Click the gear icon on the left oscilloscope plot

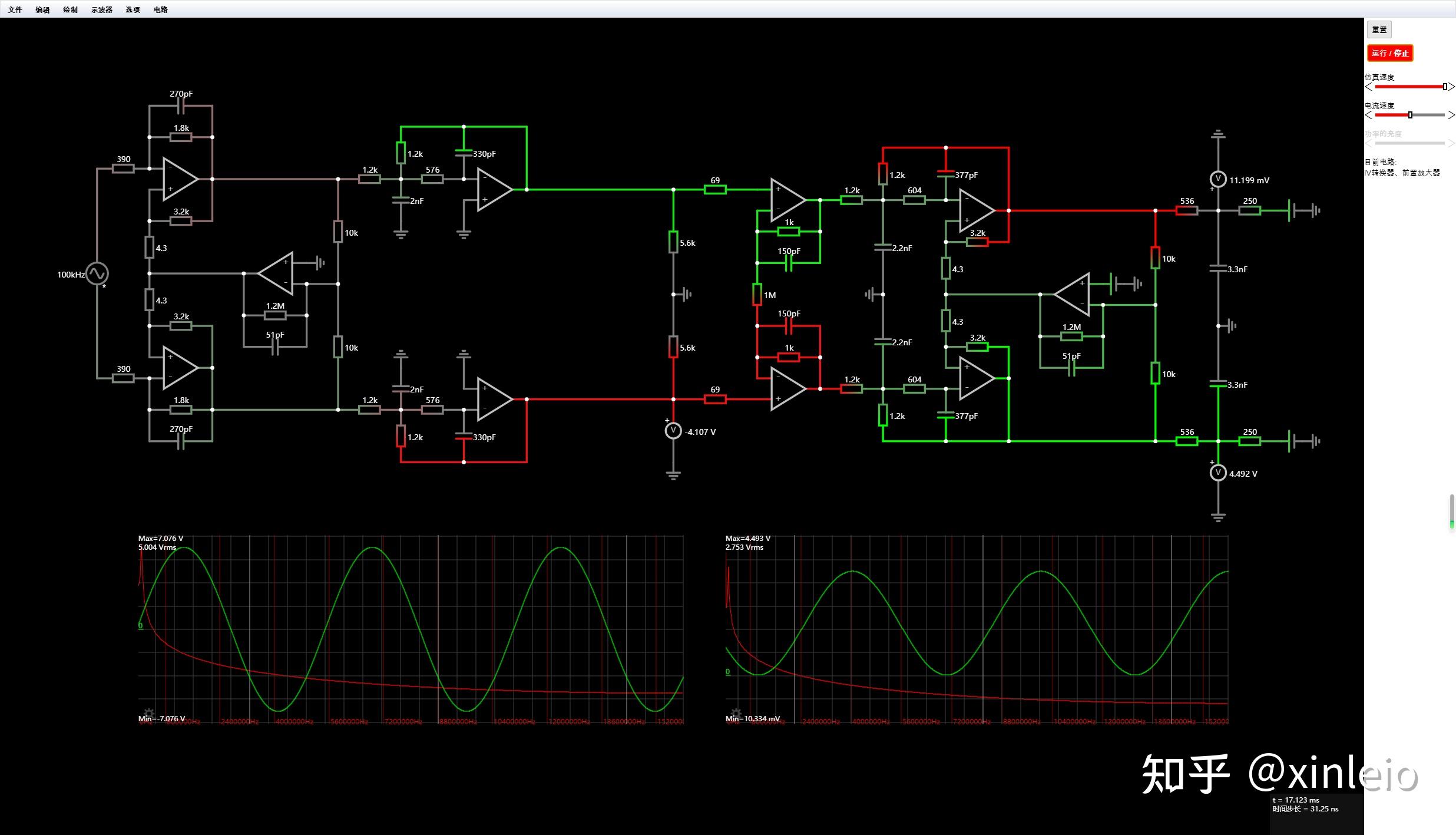click(x=148, y=711)
